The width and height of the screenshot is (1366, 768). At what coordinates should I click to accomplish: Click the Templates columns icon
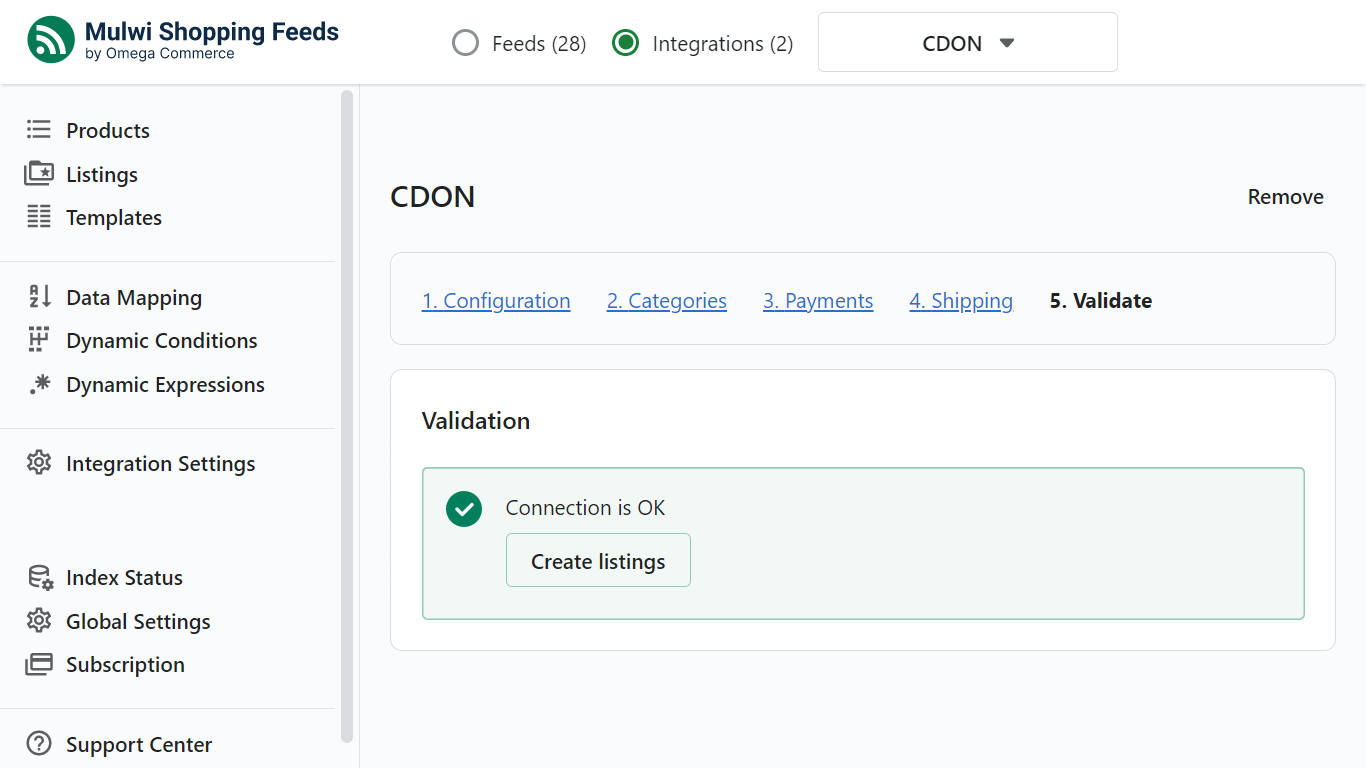click(x=39, y=217)
